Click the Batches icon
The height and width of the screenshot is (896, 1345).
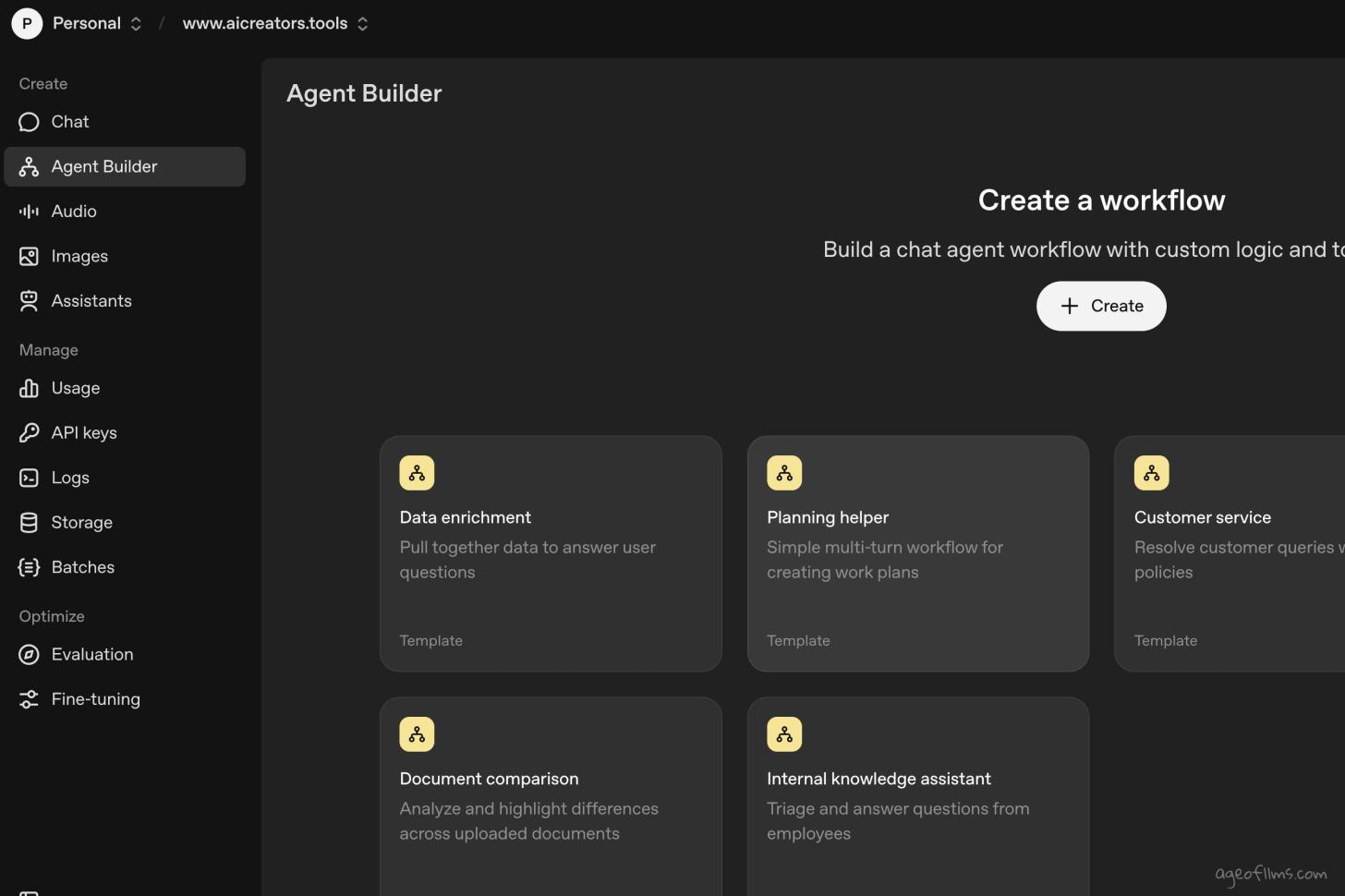29,566
